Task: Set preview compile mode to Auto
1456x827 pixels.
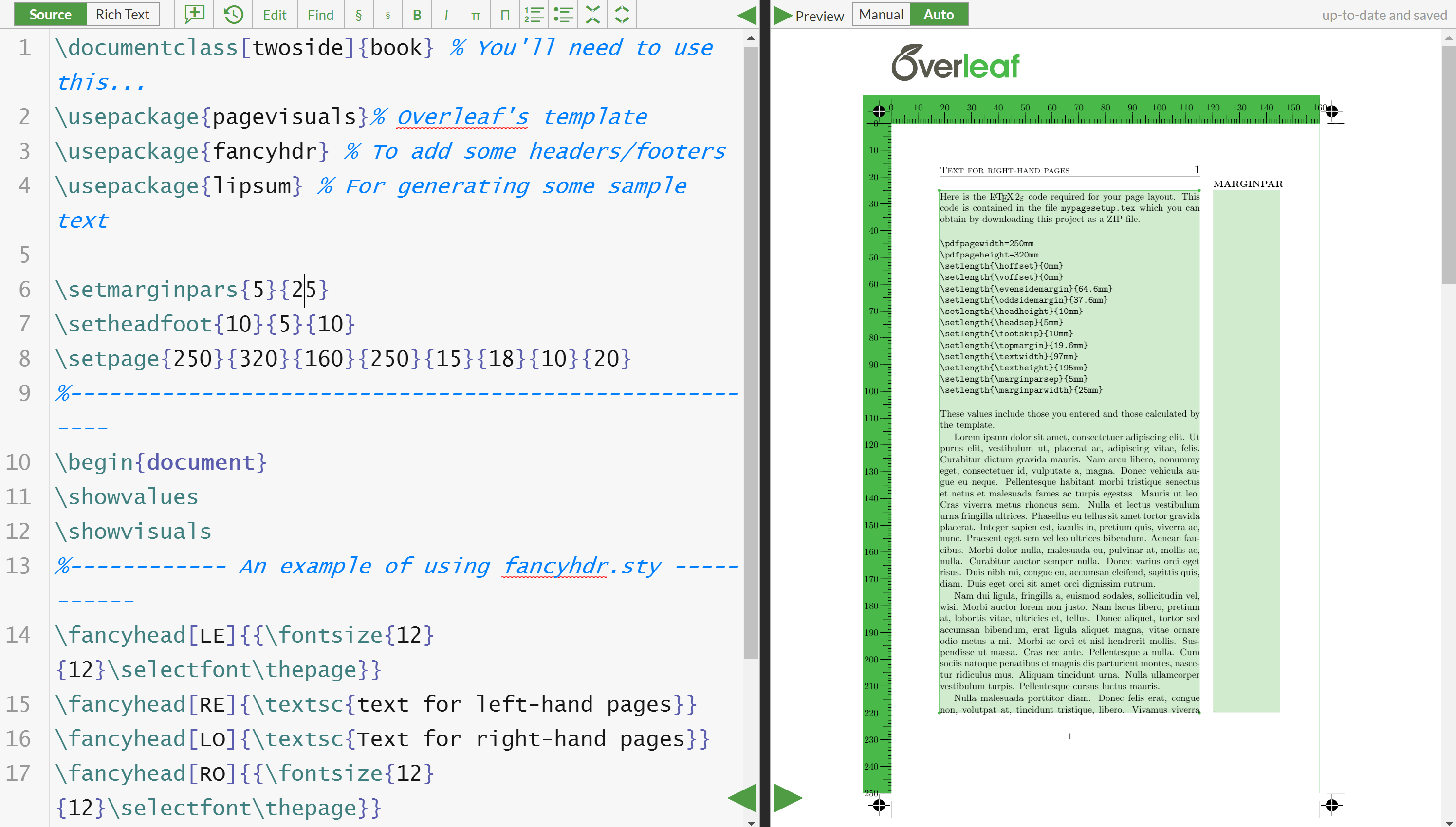Action: click(x=938, y=14)
